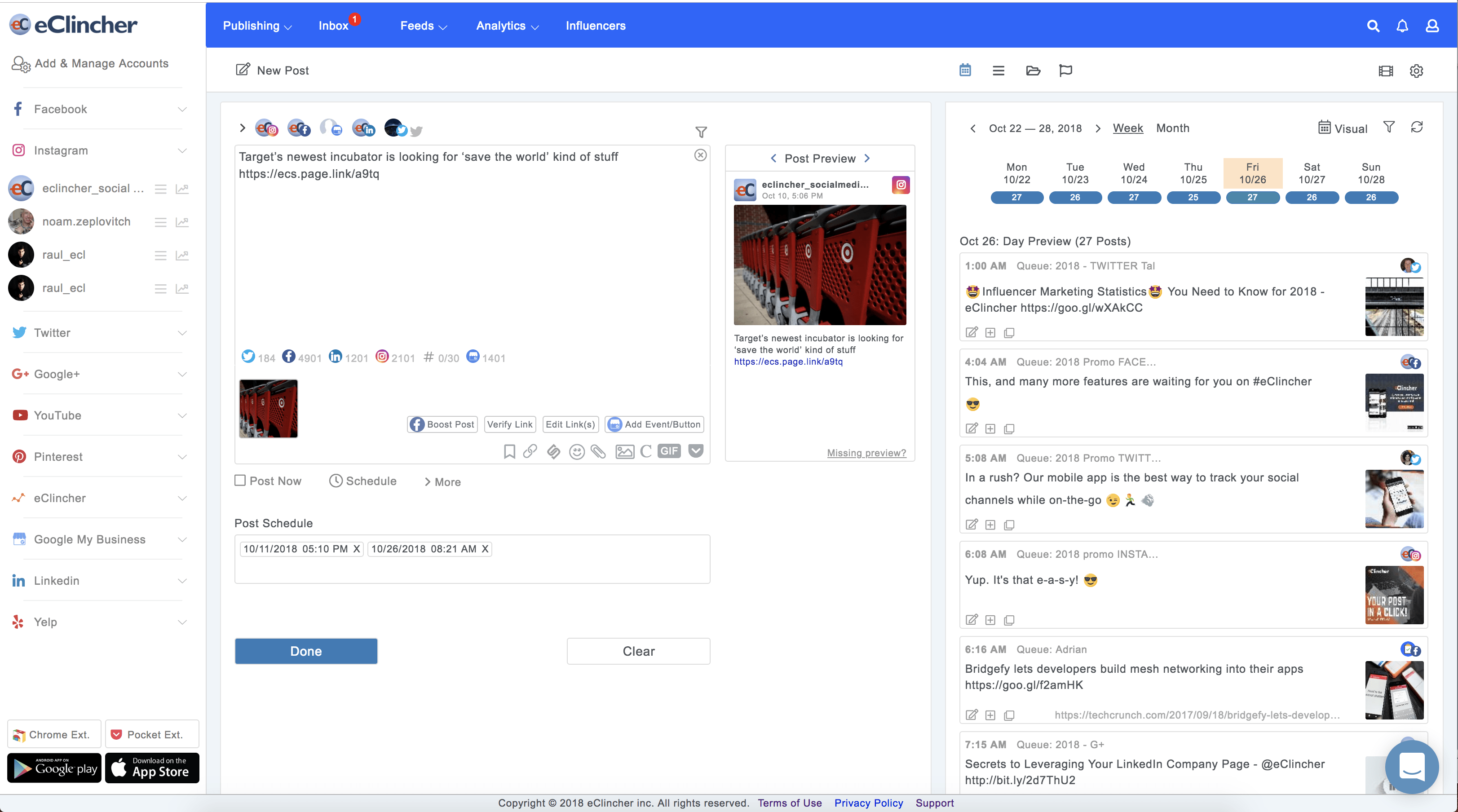The image size is (1458, 812).
Task: Click the Done button
Action: click(306, 651)
